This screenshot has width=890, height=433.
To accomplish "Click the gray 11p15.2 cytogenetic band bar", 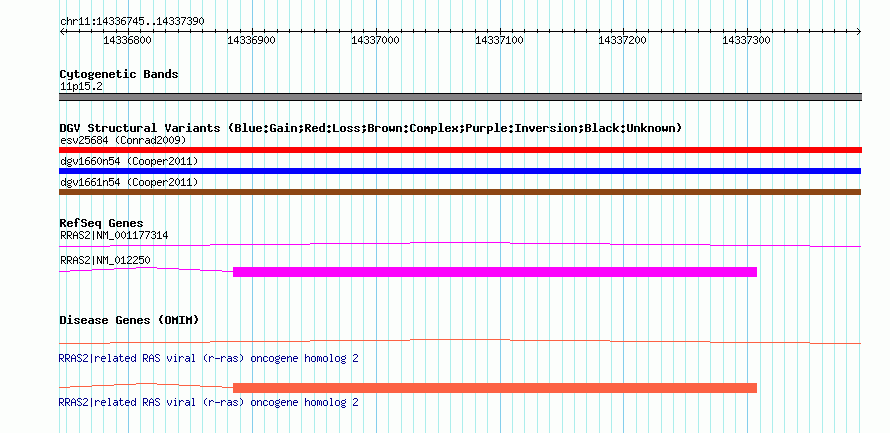I will tap(460, 97).
